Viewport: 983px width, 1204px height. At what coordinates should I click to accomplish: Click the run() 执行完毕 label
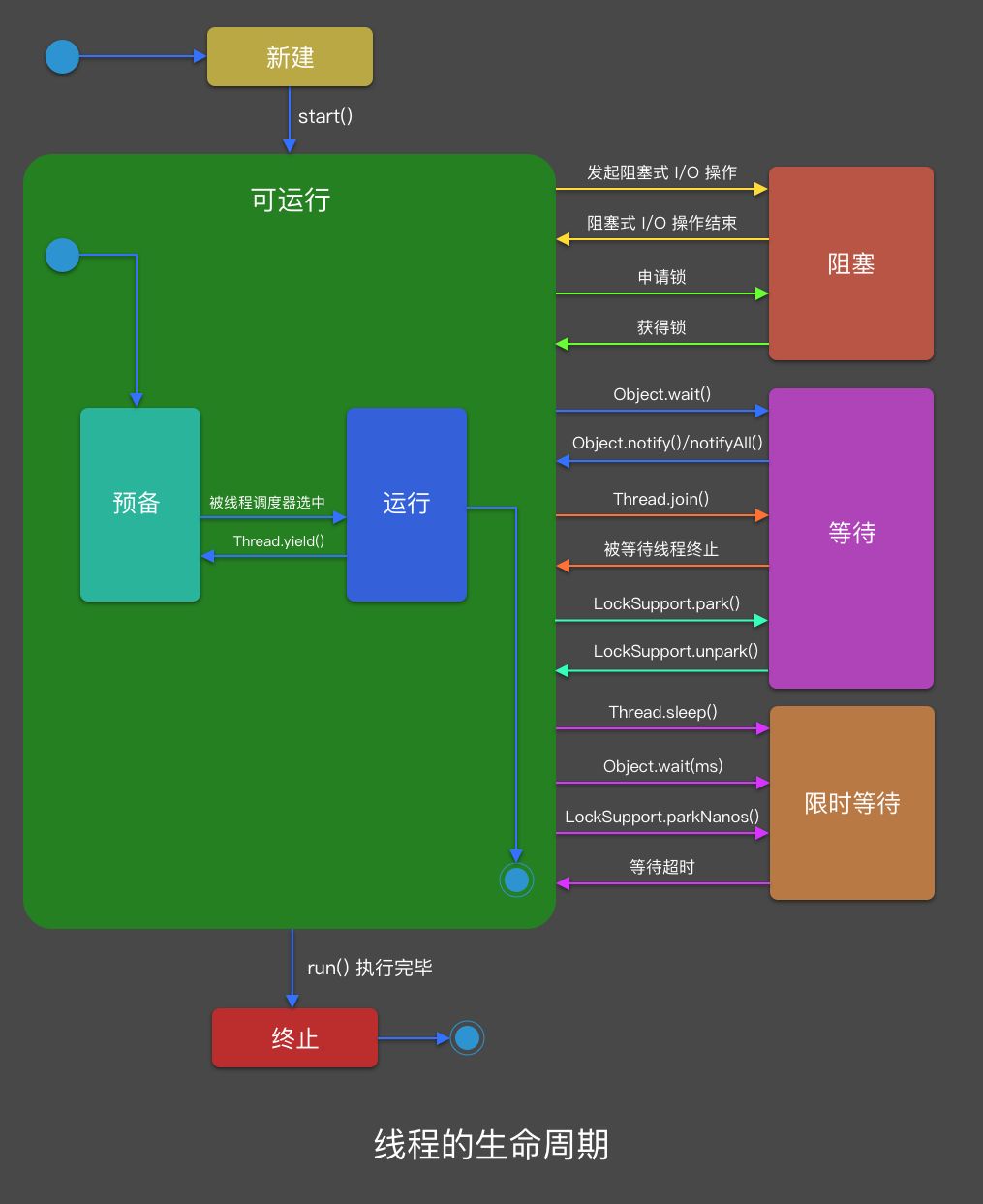click(x=369, y=968)
